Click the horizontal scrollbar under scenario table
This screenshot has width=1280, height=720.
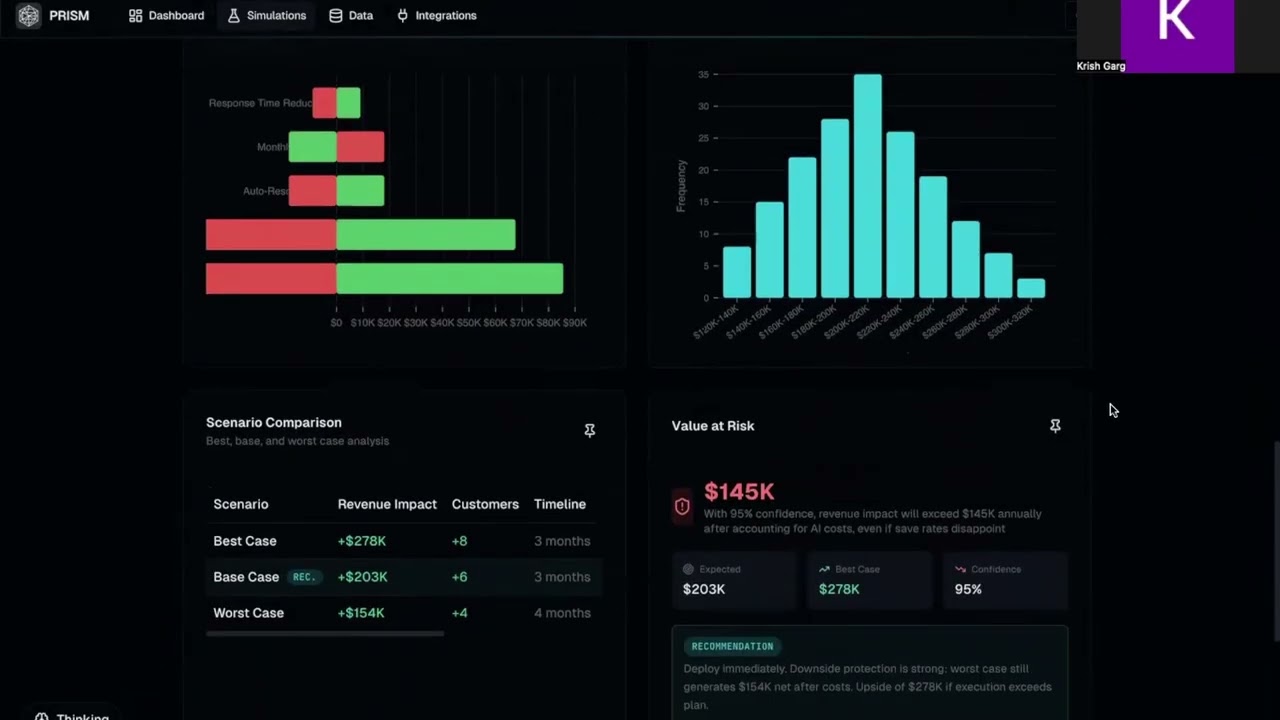pyautogui.click(x=325, y=633)
